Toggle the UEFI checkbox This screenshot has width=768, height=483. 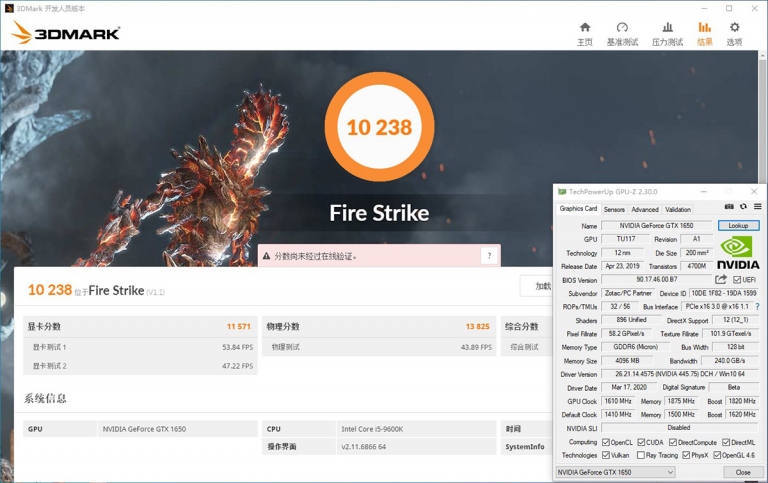[737, 280]
